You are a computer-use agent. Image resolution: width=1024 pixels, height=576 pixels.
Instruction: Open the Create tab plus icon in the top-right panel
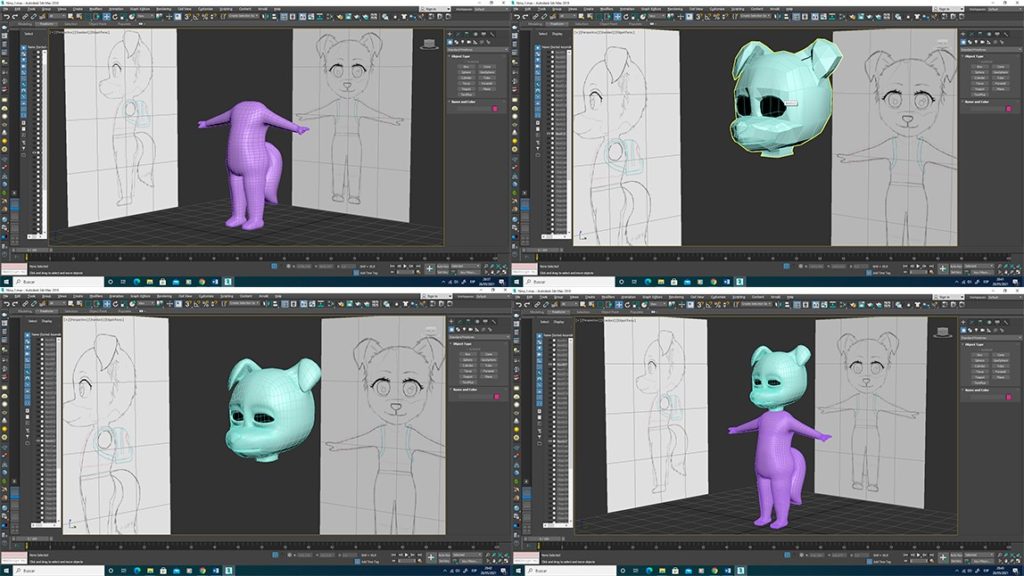[x=964, y=35]
